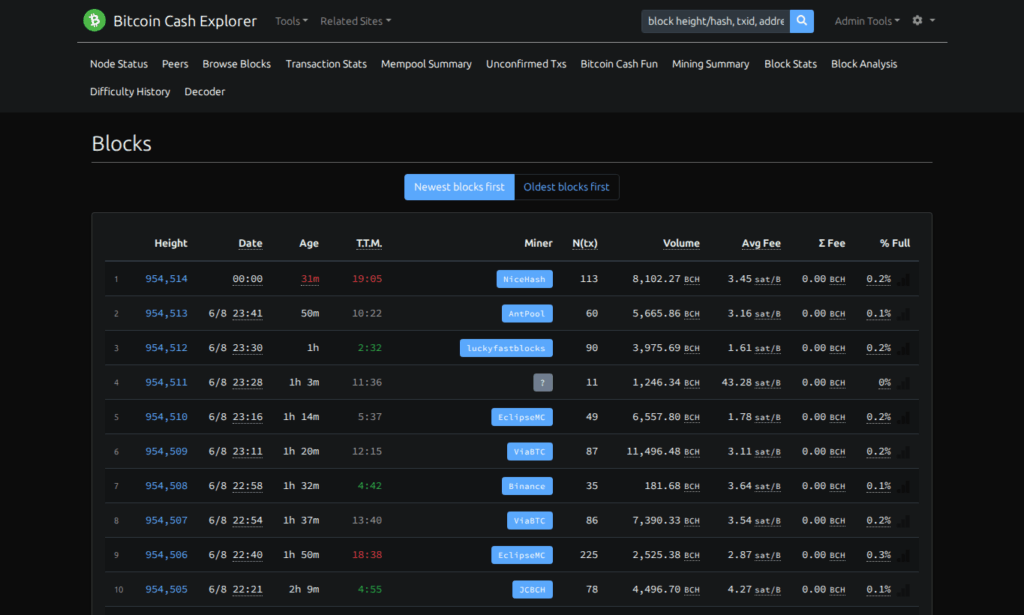Go to the Peers page
This screenshot has width=1024, height=615.
pyautogui.click(x=175, y=64)
